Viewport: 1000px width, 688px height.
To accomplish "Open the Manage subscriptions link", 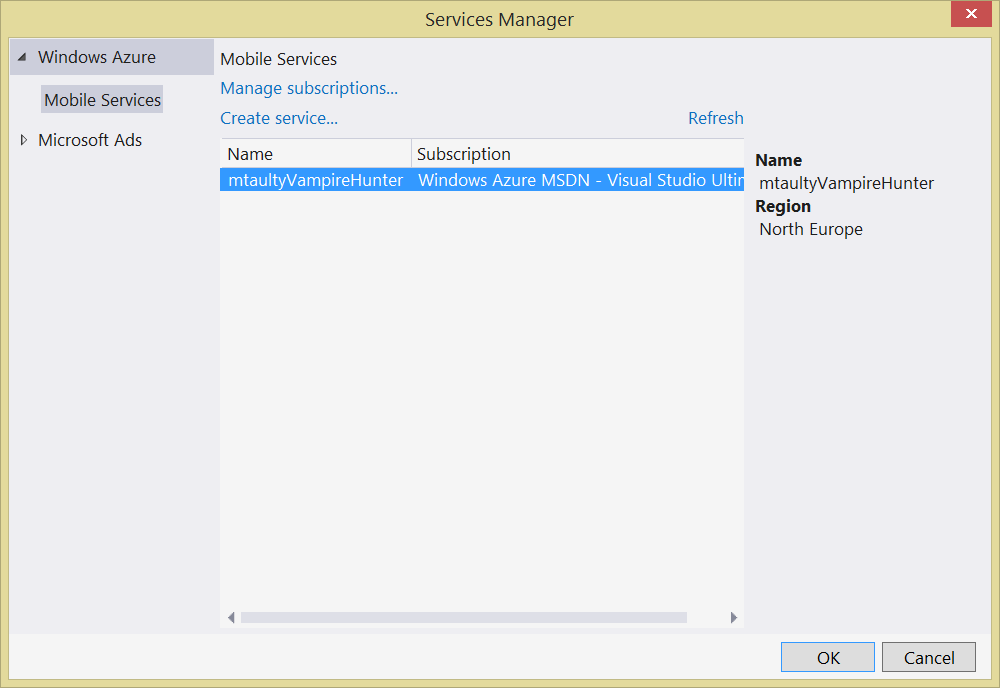I will 309,88.
